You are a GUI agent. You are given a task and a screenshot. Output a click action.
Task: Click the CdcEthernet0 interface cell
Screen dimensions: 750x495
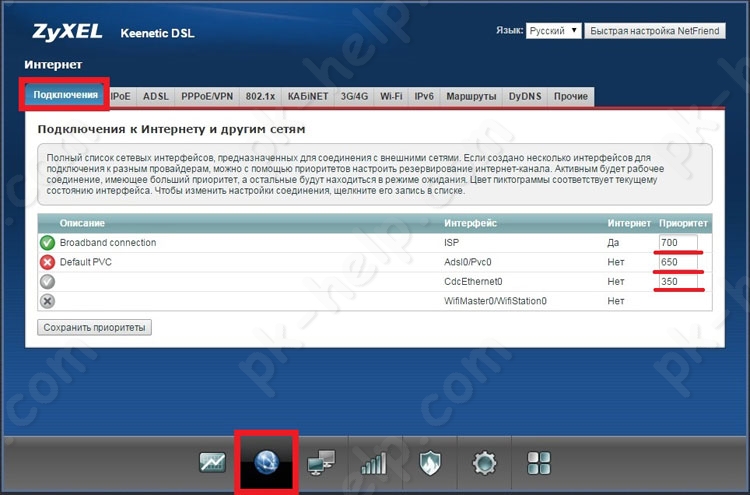473,282
